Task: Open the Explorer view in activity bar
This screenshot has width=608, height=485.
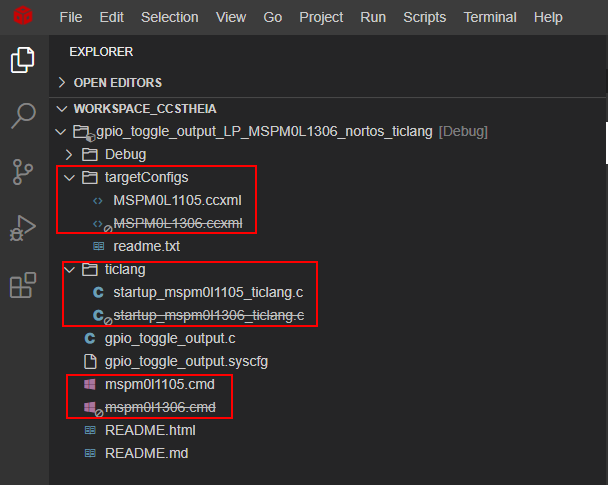Action: tap(23, 62)
